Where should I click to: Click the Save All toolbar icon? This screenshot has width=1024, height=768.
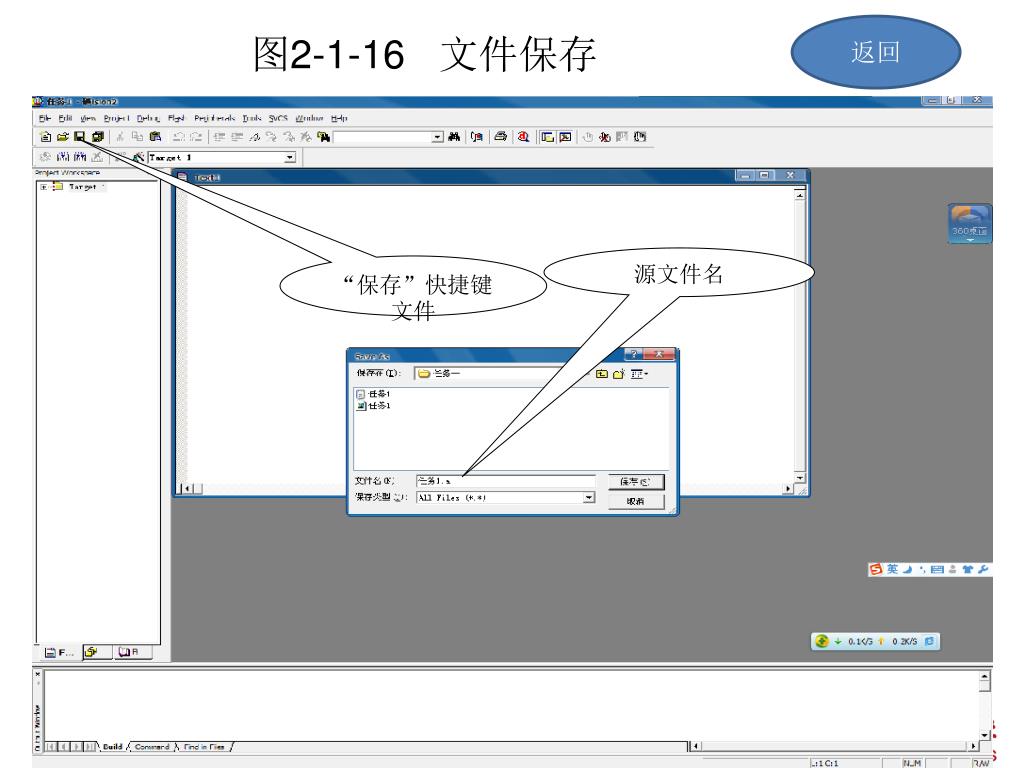point(98,136)
